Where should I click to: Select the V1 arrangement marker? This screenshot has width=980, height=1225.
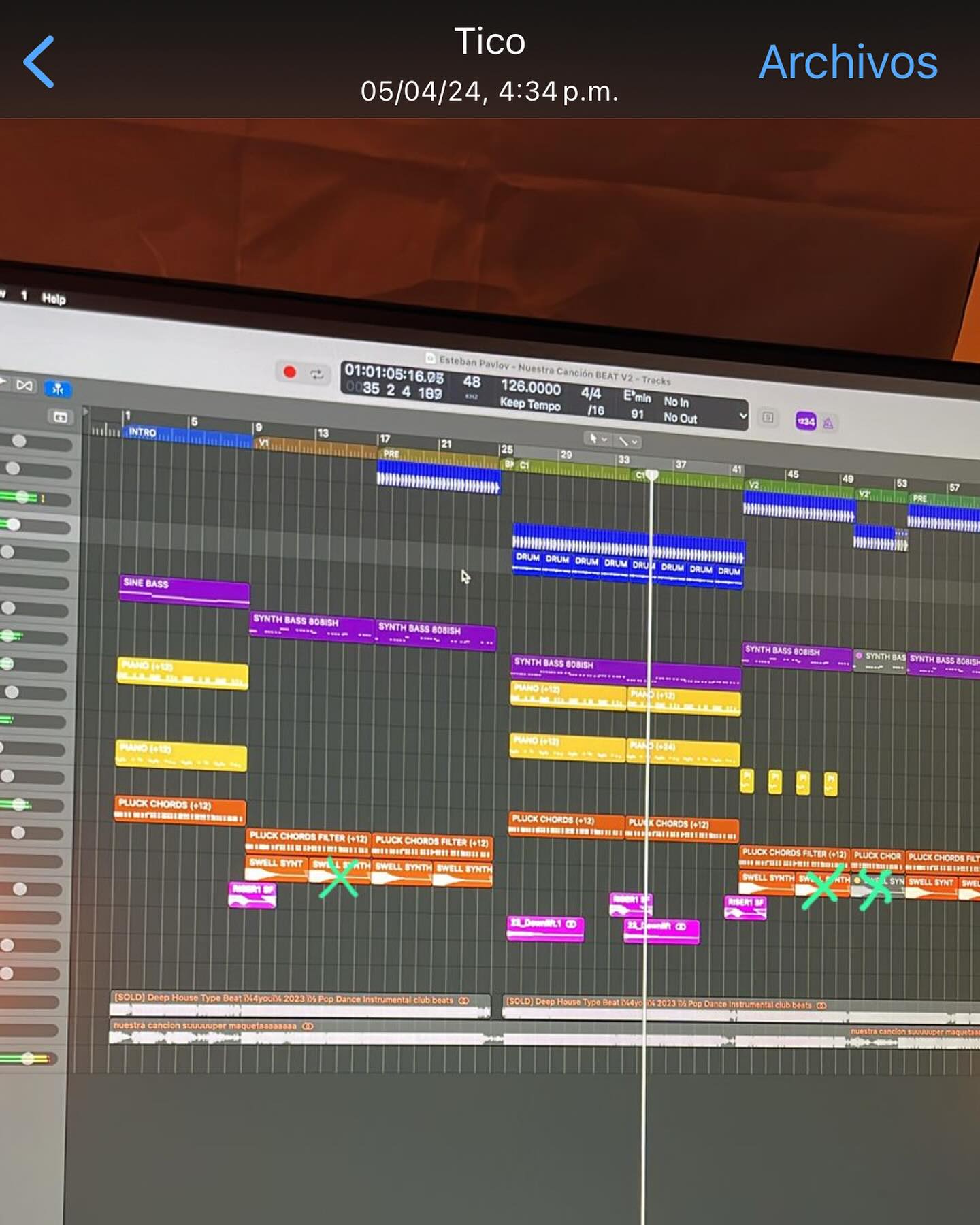pos(315,446)
